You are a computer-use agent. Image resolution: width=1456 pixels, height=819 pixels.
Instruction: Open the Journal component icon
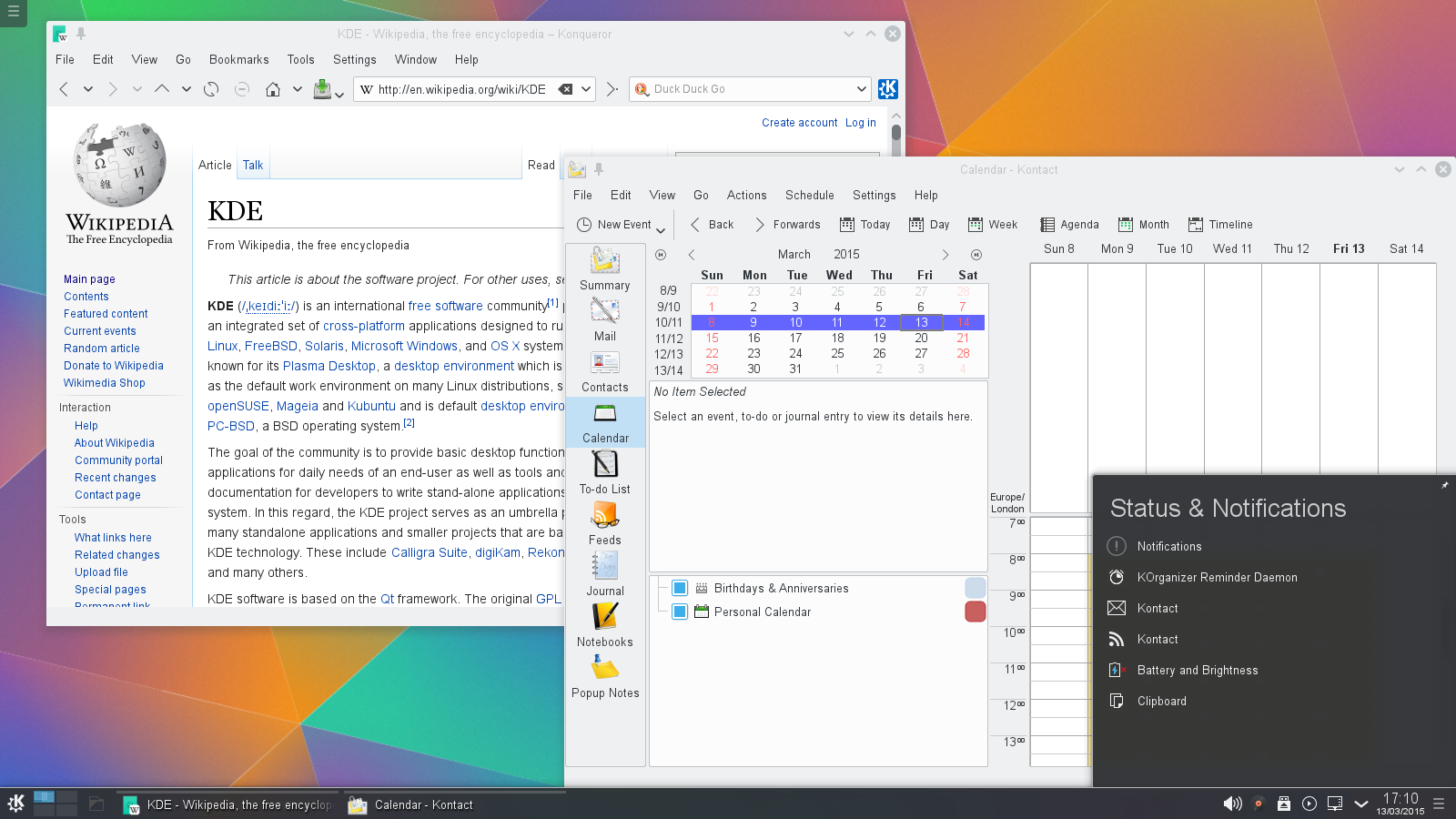click(x=605, y=574)
